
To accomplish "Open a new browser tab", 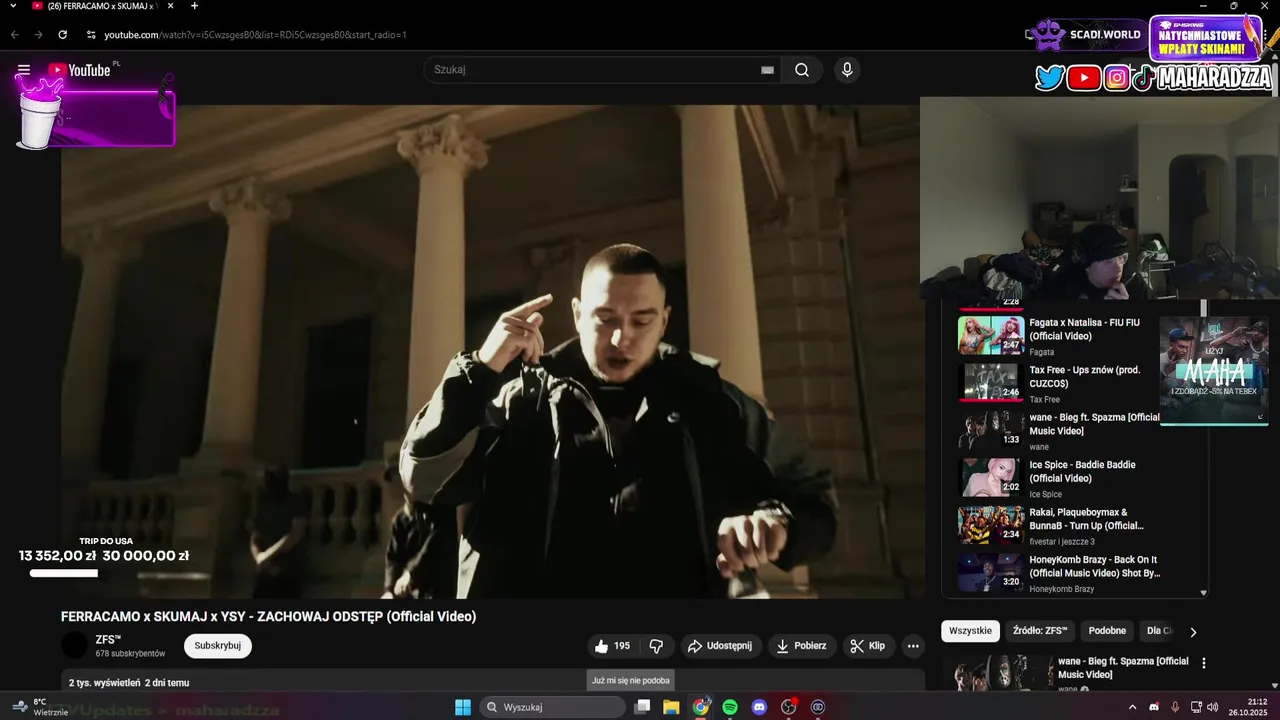I will coord(194,6).
